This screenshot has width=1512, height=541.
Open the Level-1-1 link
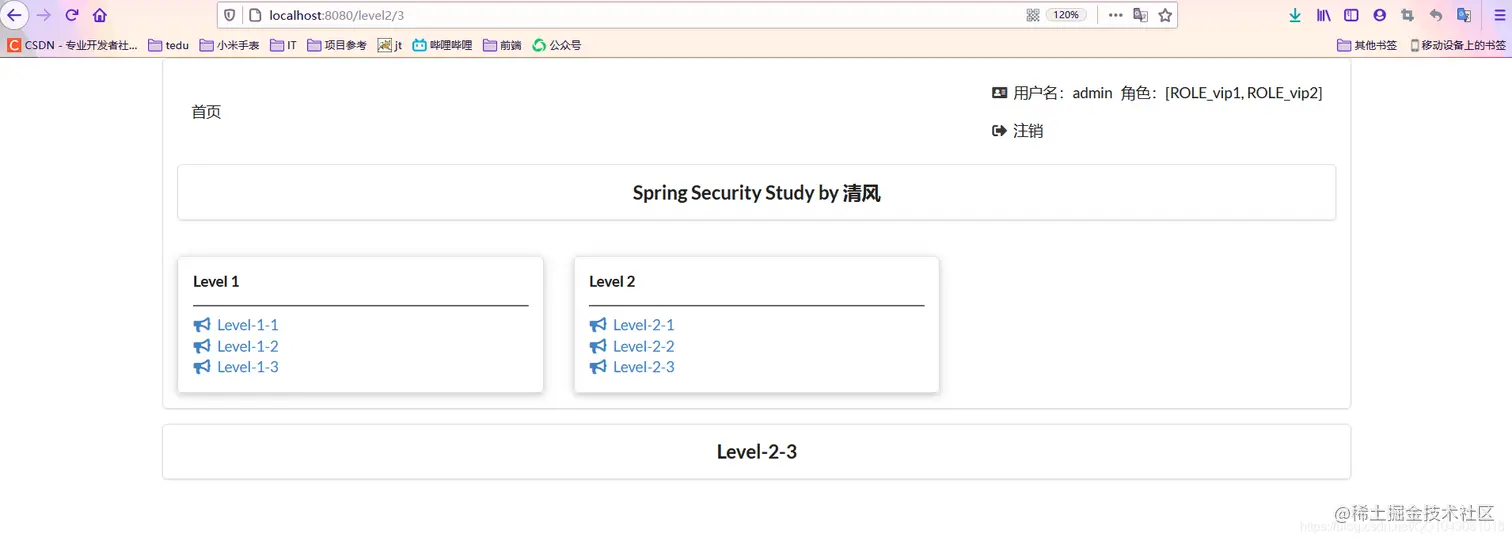point(248,325)
